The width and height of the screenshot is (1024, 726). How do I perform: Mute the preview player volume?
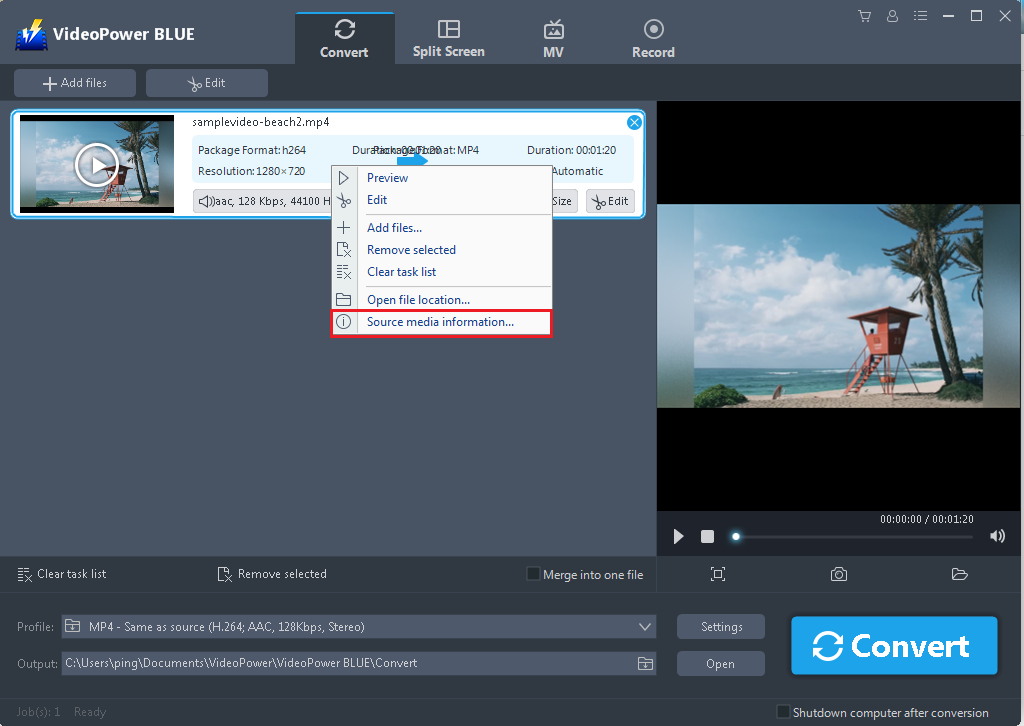click(x=997, y=536)
